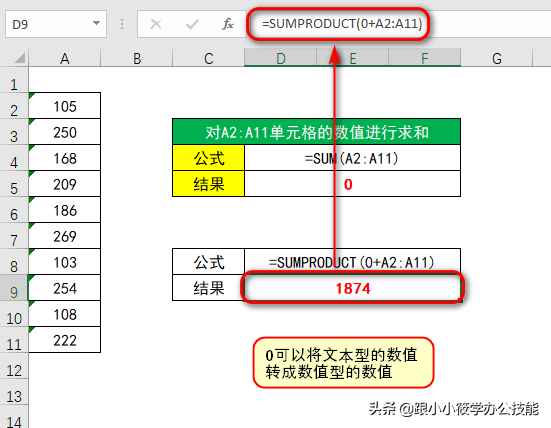The image size is (551, 428).
Task: Click cell containing 186
Action: (x=65, y=210)
